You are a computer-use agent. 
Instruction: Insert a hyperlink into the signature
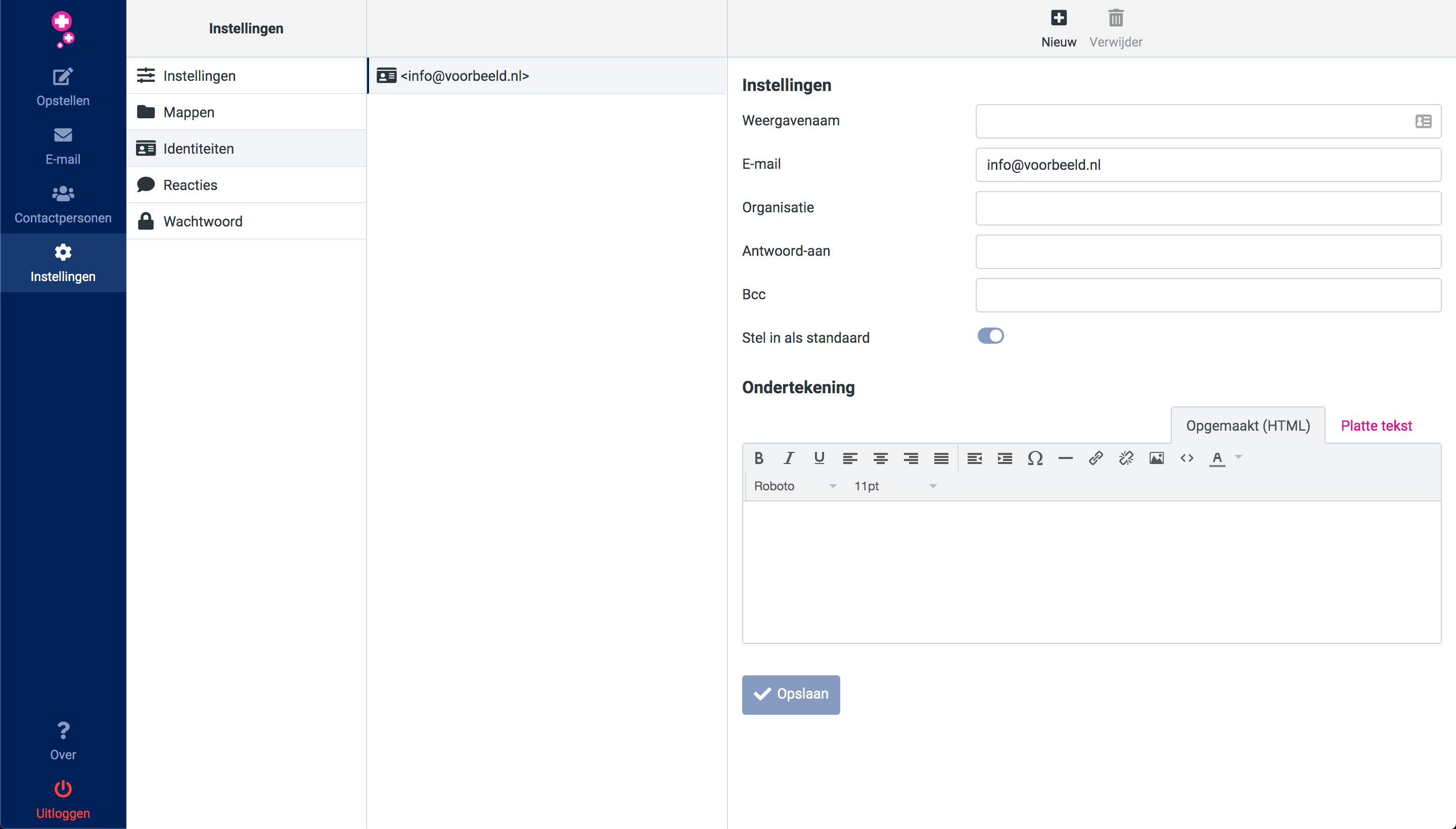[1095, 458]
